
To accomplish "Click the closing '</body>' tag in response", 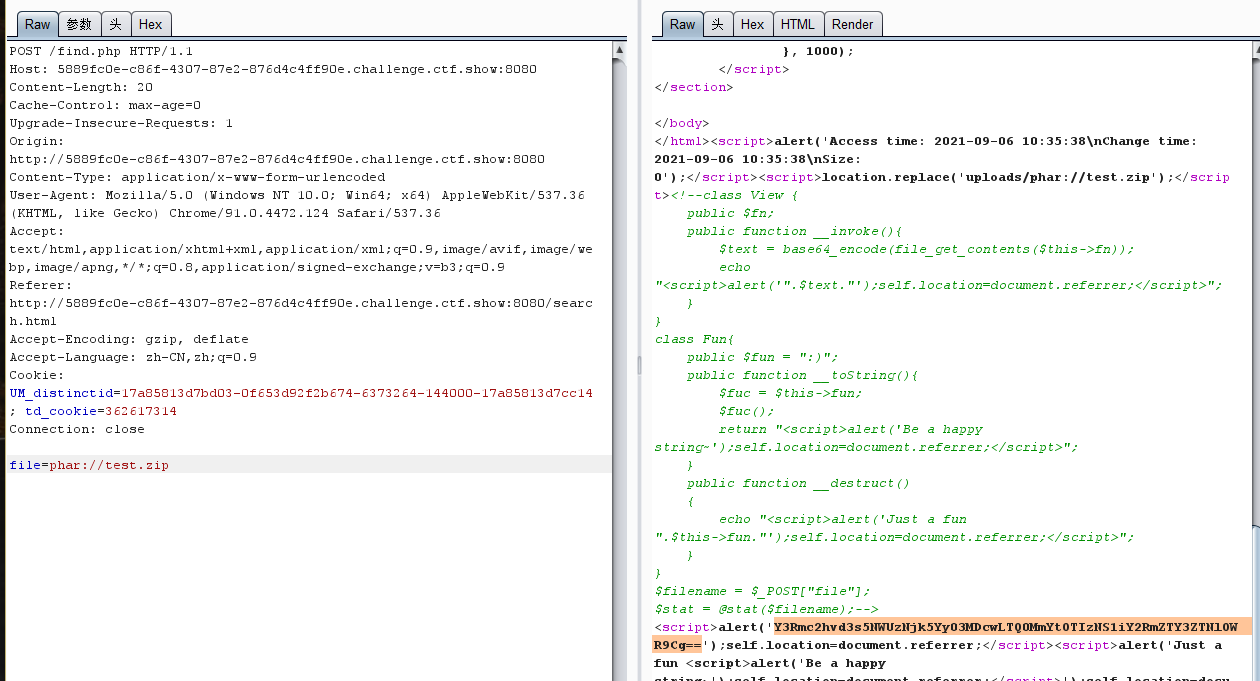I will 681,123.
